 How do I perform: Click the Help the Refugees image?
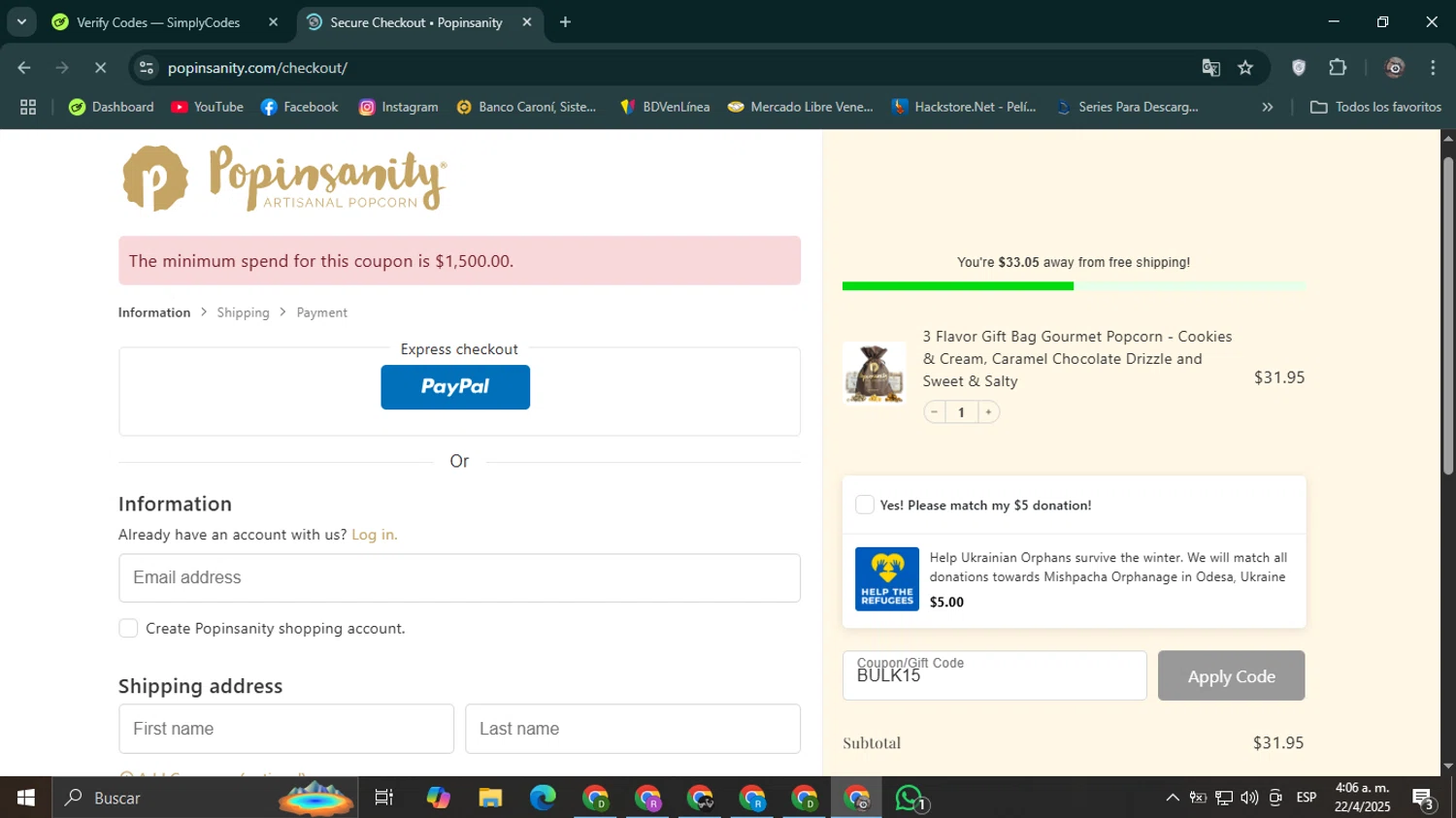(887, 579)
